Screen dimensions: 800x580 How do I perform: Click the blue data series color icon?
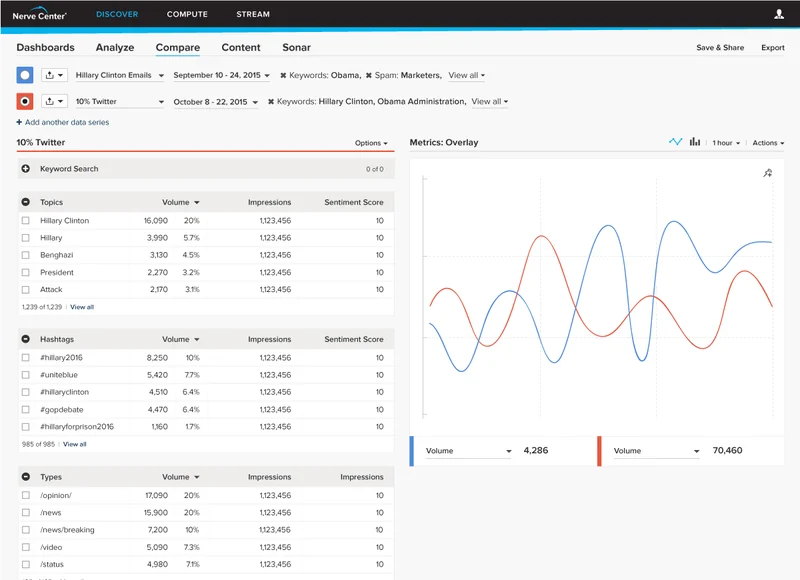(24, 75)
